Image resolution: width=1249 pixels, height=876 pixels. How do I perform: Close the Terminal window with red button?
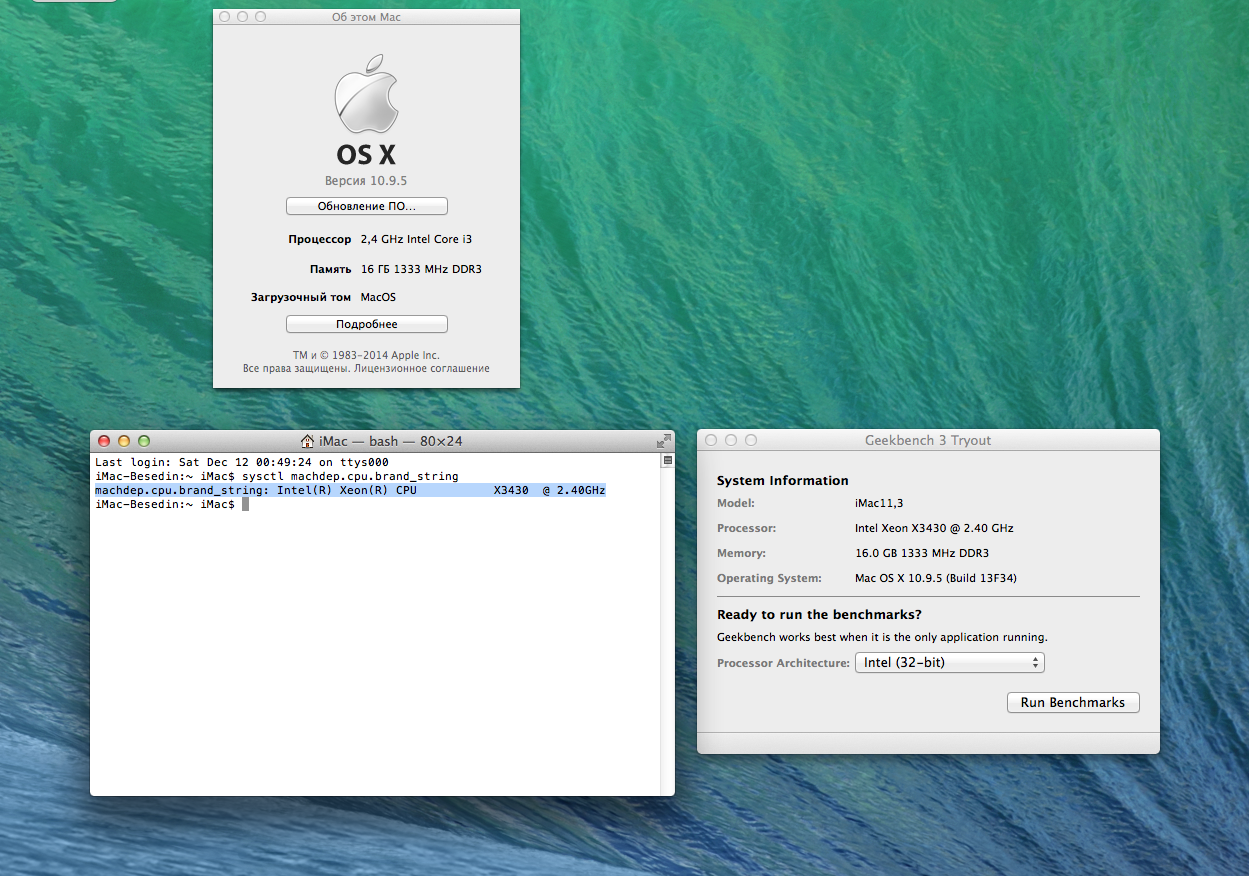point(105,441)
